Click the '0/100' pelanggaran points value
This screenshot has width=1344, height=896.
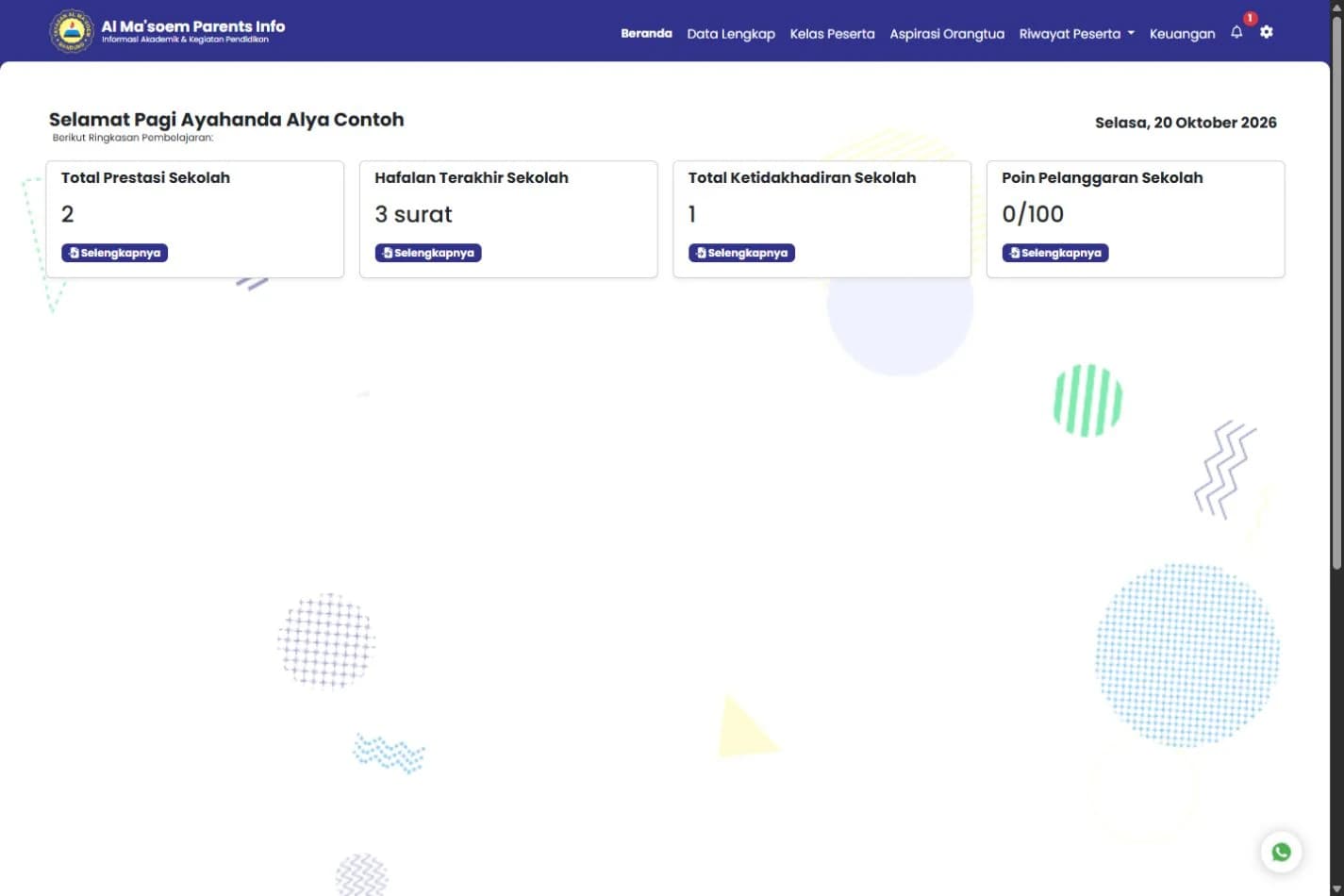point(1033,214)
